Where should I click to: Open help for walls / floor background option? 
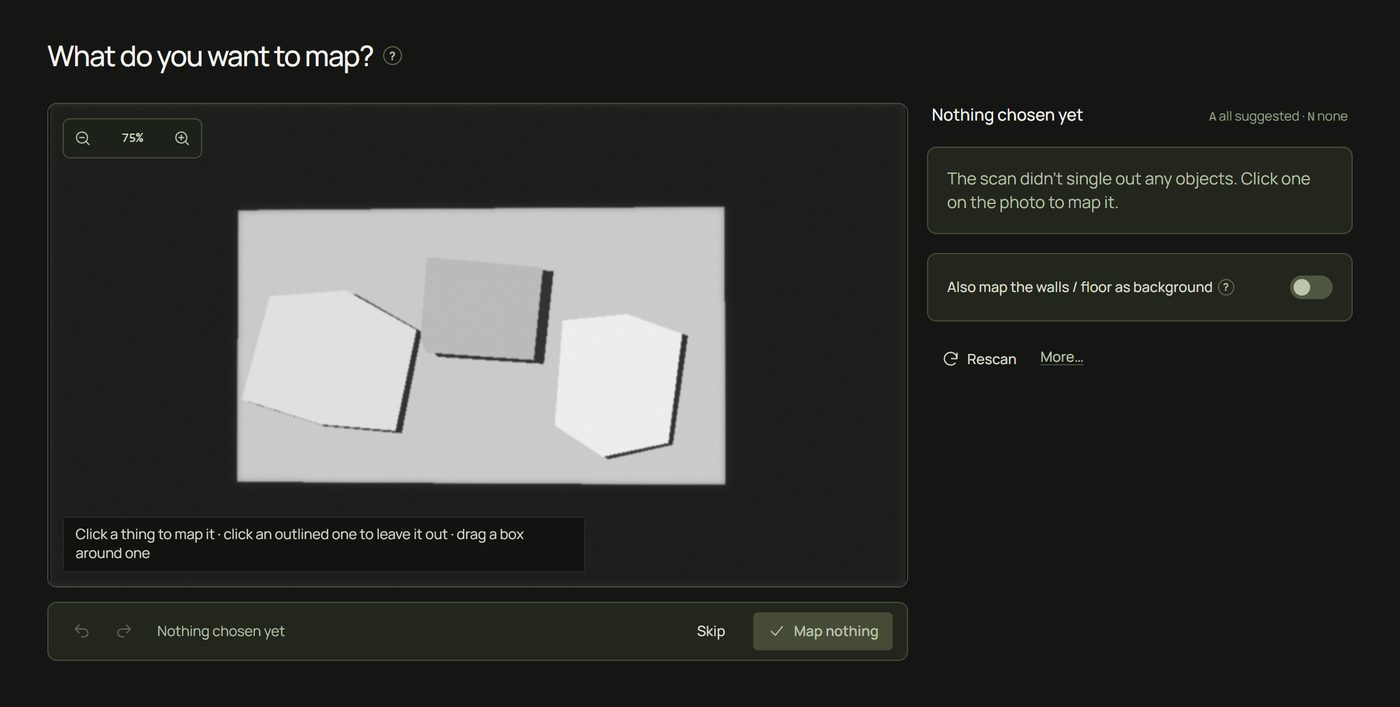(1226, 287)
